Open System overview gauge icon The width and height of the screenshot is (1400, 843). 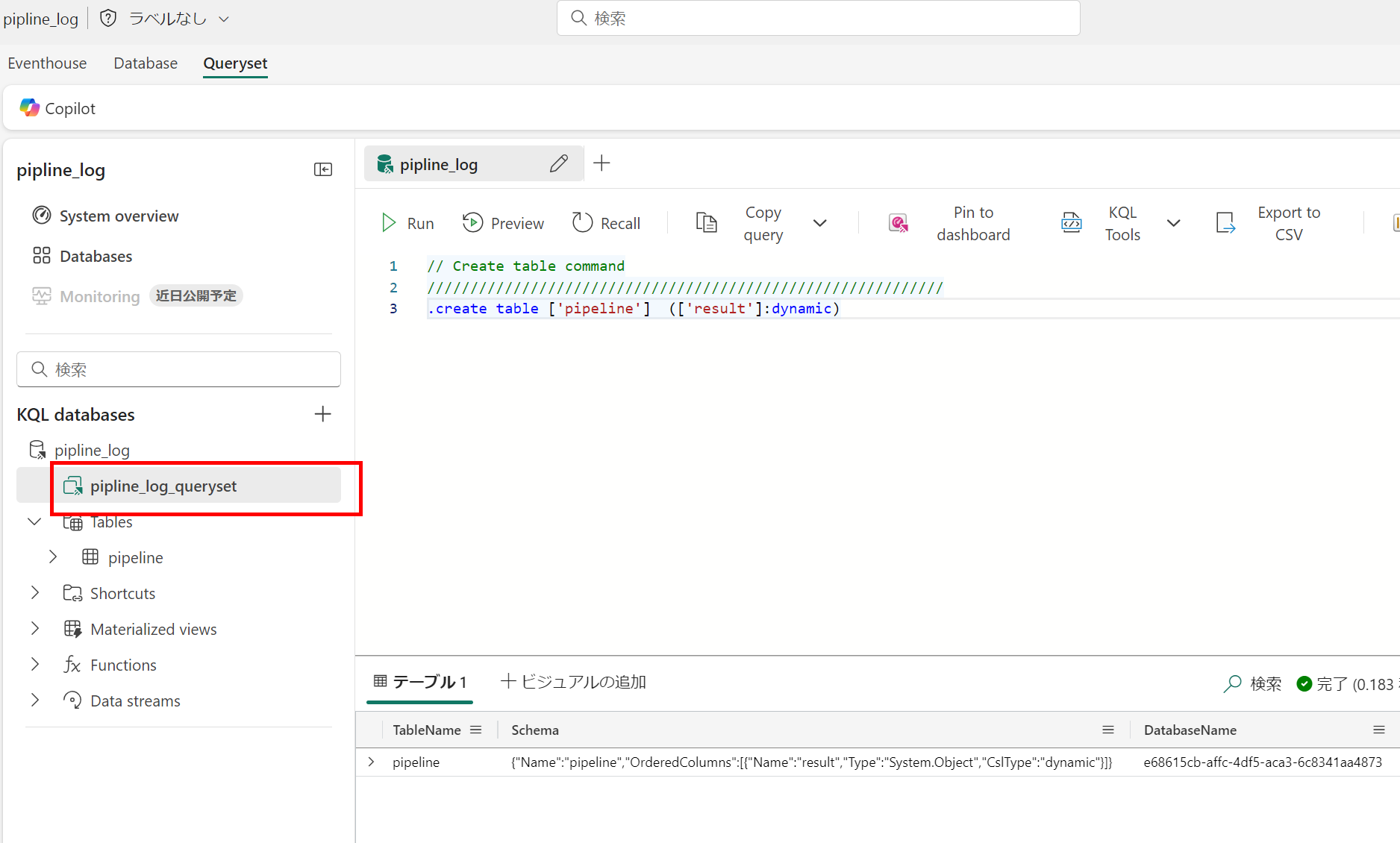[x=42, y=216]
